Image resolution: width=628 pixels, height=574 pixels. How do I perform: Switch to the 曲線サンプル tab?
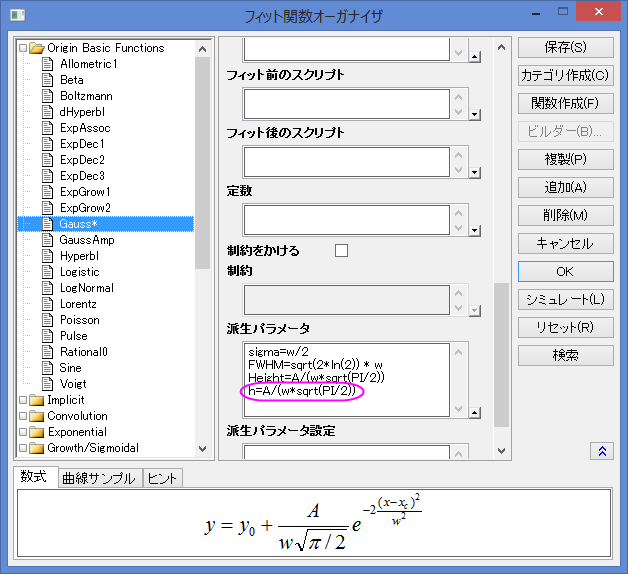99,478
